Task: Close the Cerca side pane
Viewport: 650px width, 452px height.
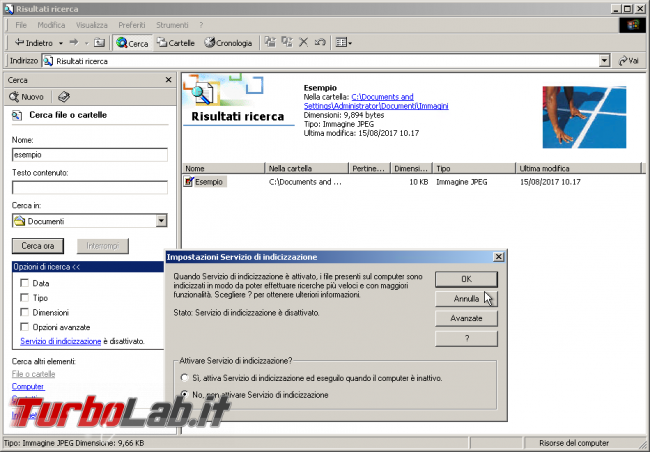Action: click(168, 80)
